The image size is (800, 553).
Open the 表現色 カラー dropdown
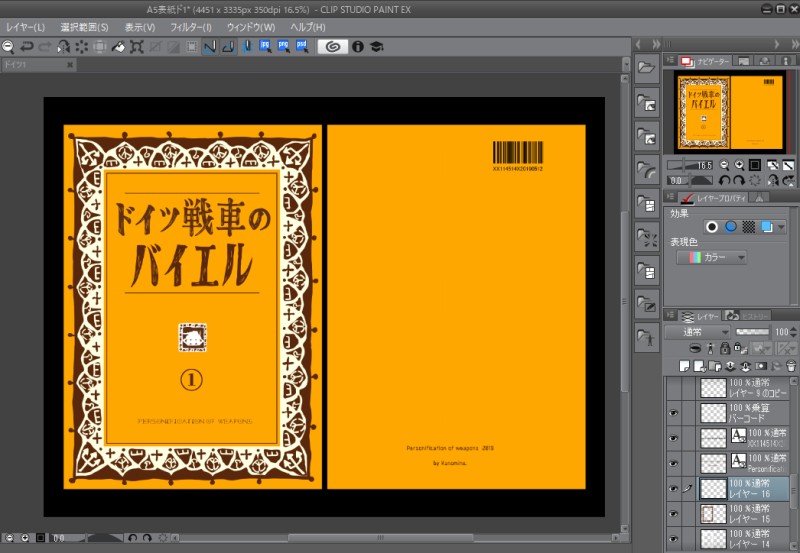tap(712, 258)
